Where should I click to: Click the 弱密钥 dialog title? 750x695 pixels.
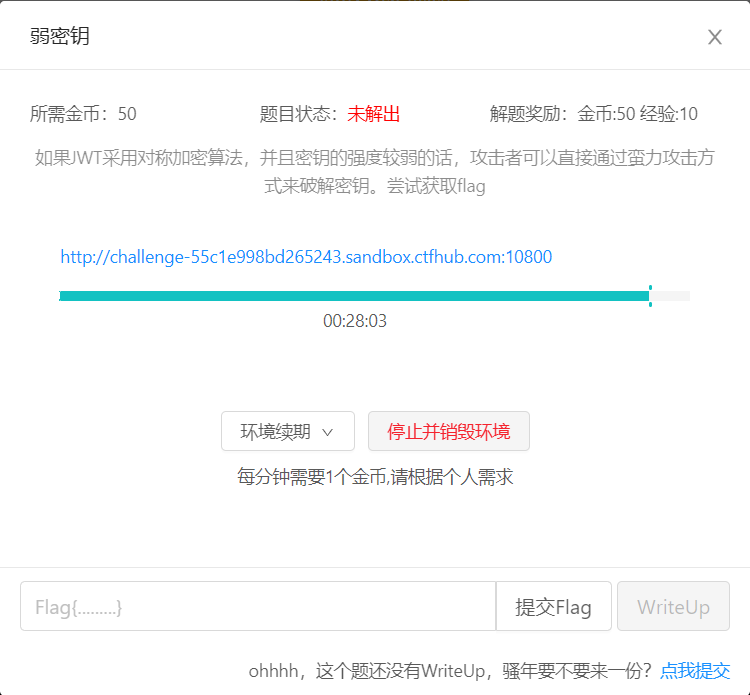pos(60,37)
